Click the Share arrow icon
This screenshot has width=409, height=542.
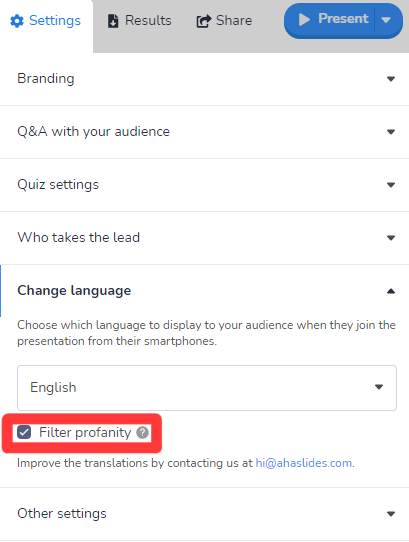[204, 21]
